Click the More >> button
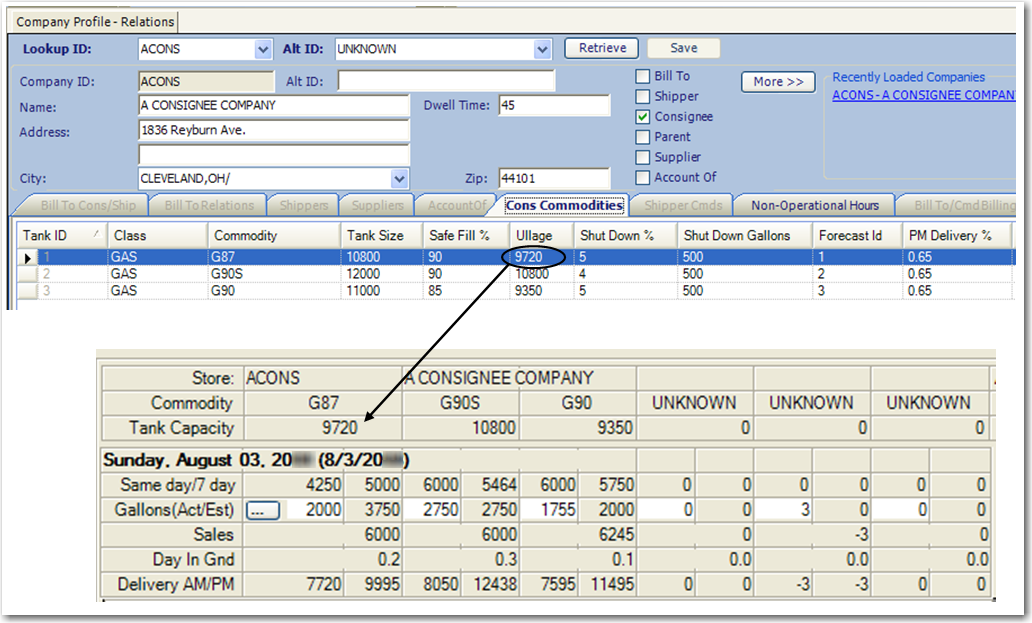This screenshot has height=623, width=1032. click(778, 82)
